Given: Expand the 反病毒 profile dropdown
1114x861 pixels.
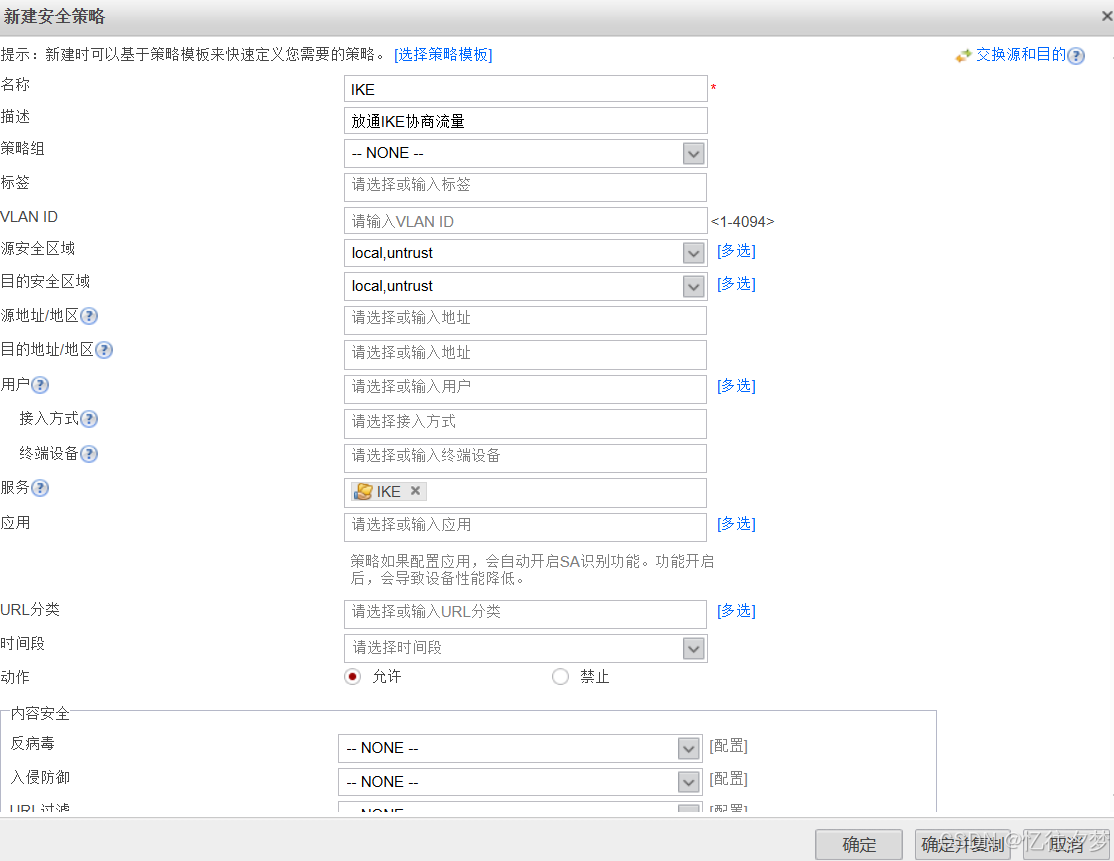Looking at the screenshot, I should point(688,748).
